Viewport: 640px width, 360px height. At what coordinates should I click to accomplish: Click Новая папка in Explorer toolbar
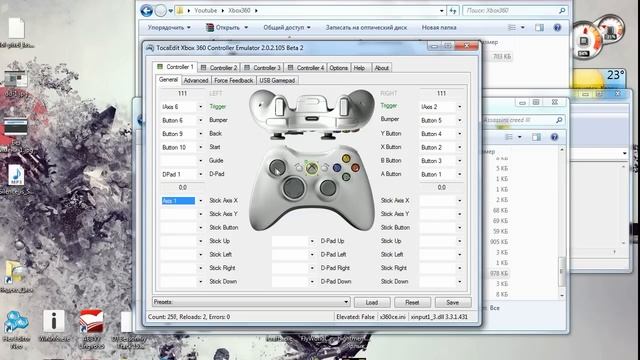click(x=439, y=27)
